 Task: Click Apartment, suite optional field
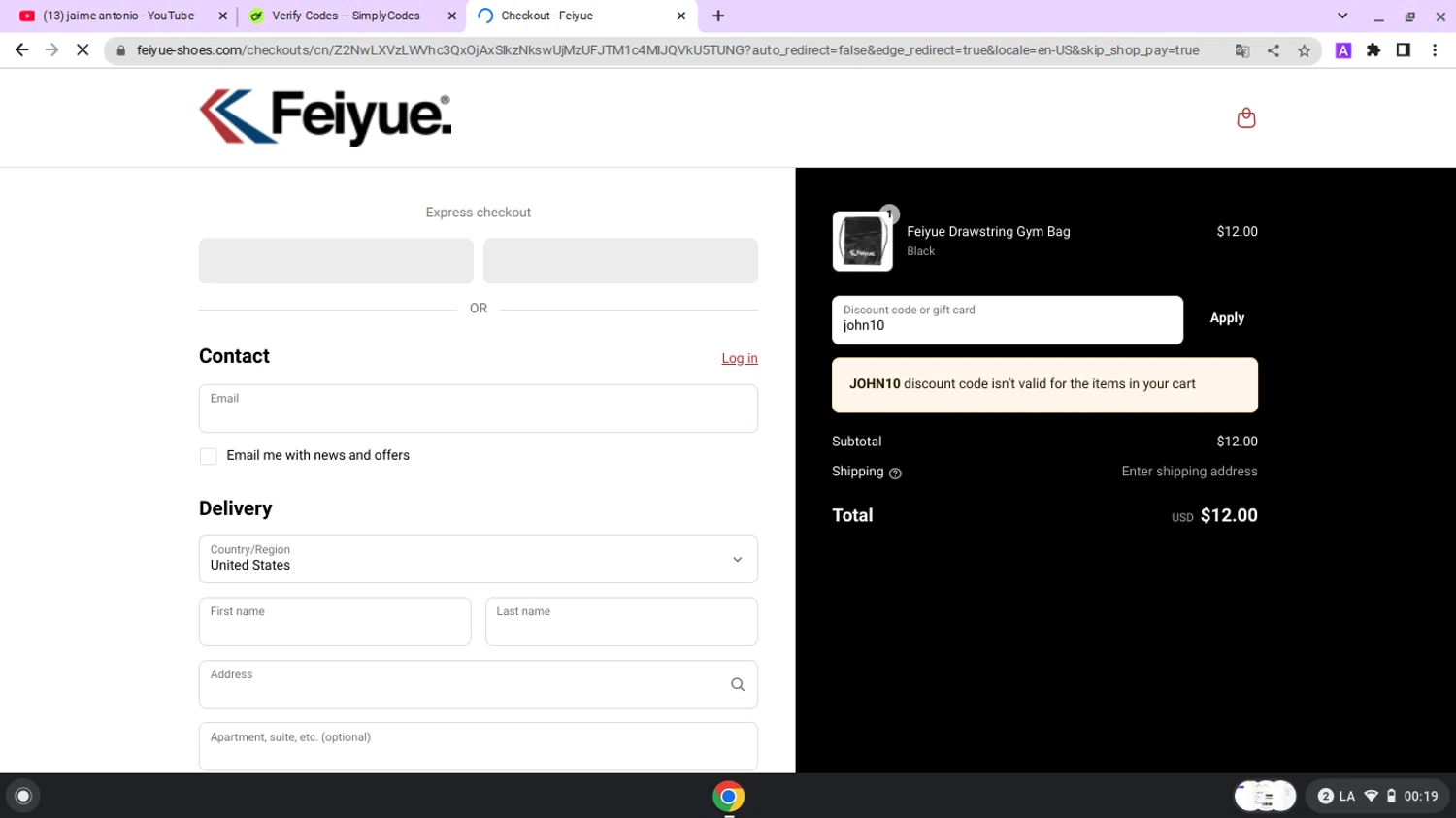pyautogui.click(x=479, y=747)
